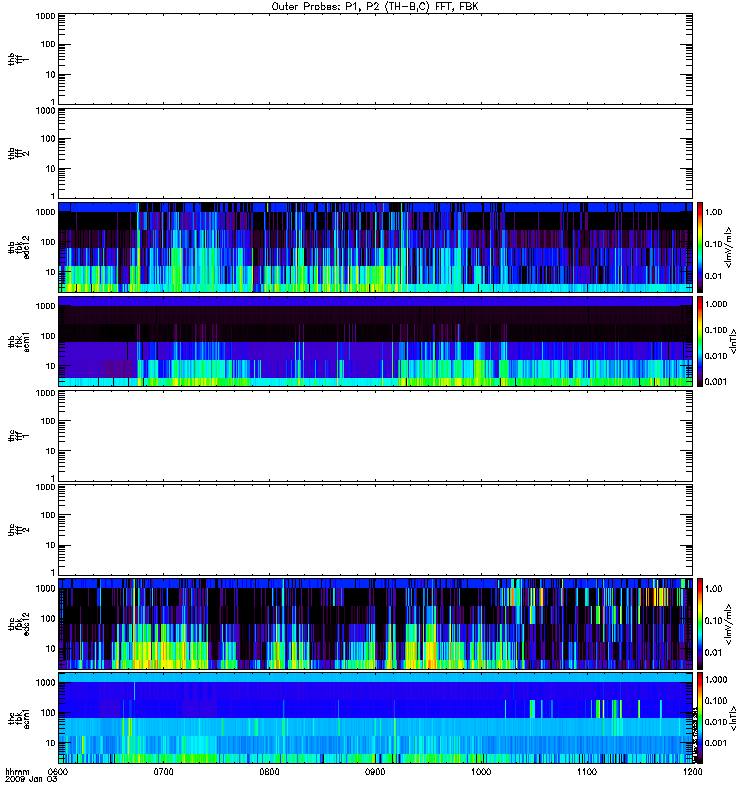The height and width of the screenshot is (800, 750).
Task: Click the 'thc fbk scm1' y-axis title
Action: point(19,717)
